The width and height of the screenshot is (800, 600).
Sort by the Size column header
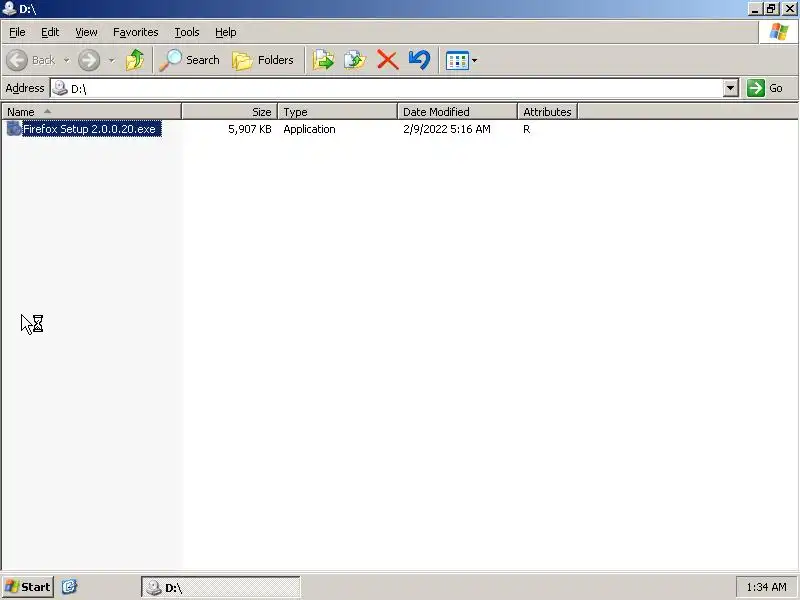pos(230,112)
